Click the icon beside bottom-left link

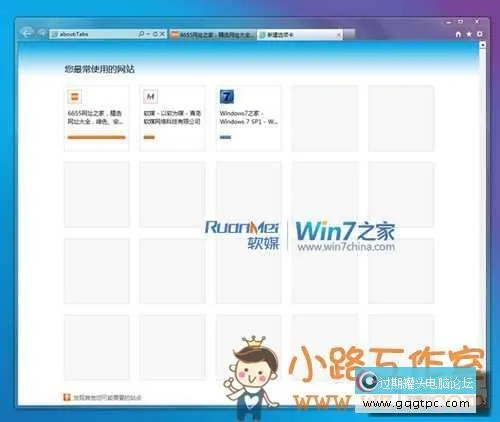67,397
